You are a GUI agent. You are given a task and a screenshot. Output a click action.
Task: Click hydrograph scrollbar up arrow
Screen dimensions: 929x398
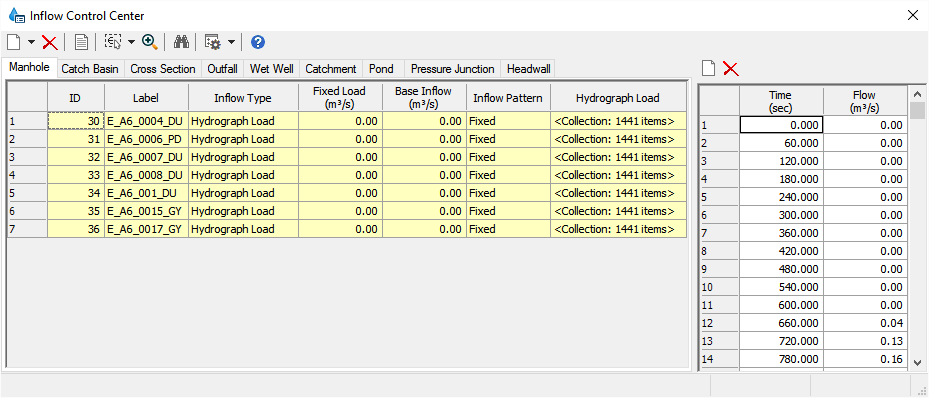pyautogui.click(x=917, y=94)
